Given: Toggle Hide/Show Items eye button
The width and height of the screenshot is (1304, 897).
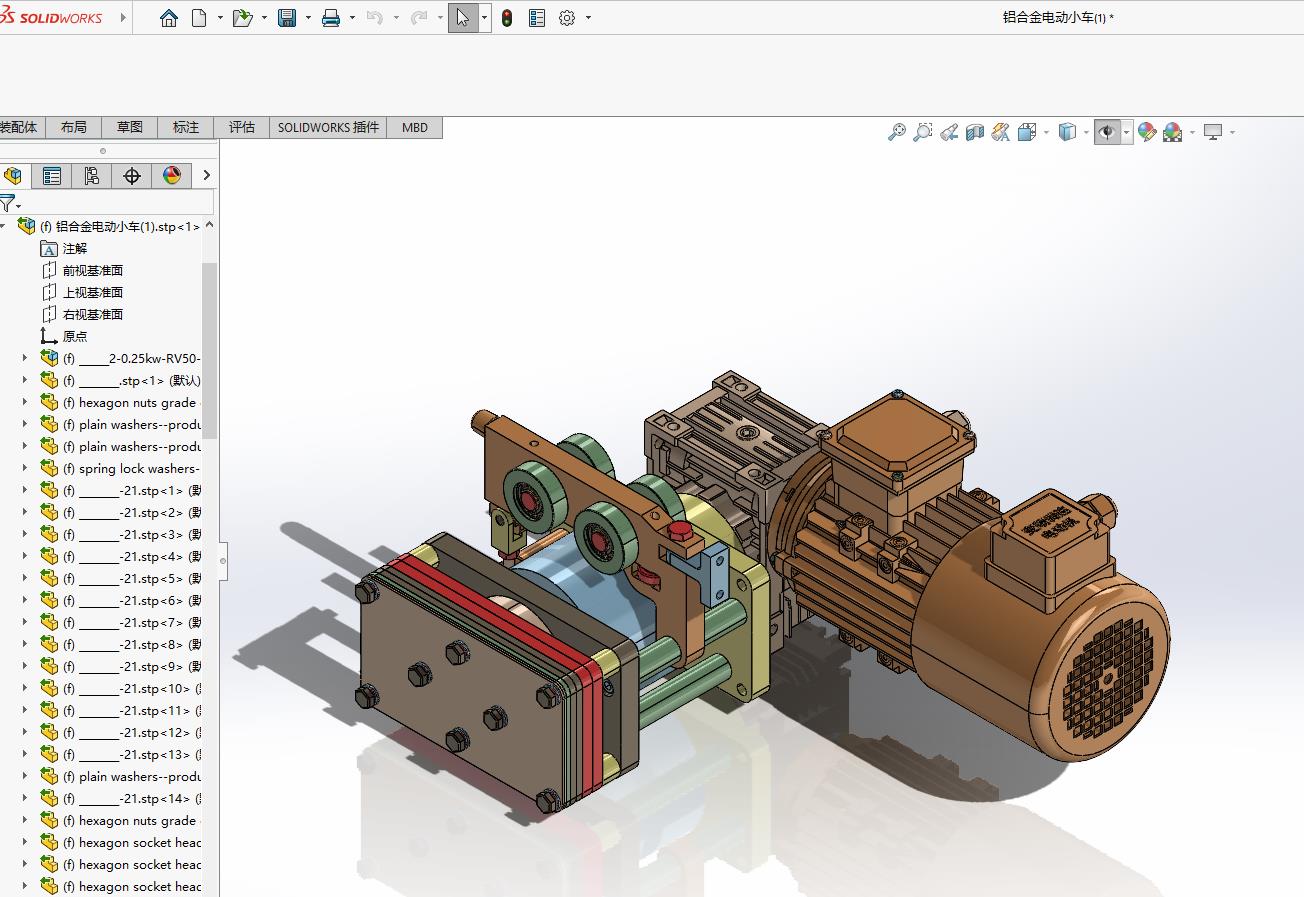Looking at the screenshot, I should pos(1107,132).
